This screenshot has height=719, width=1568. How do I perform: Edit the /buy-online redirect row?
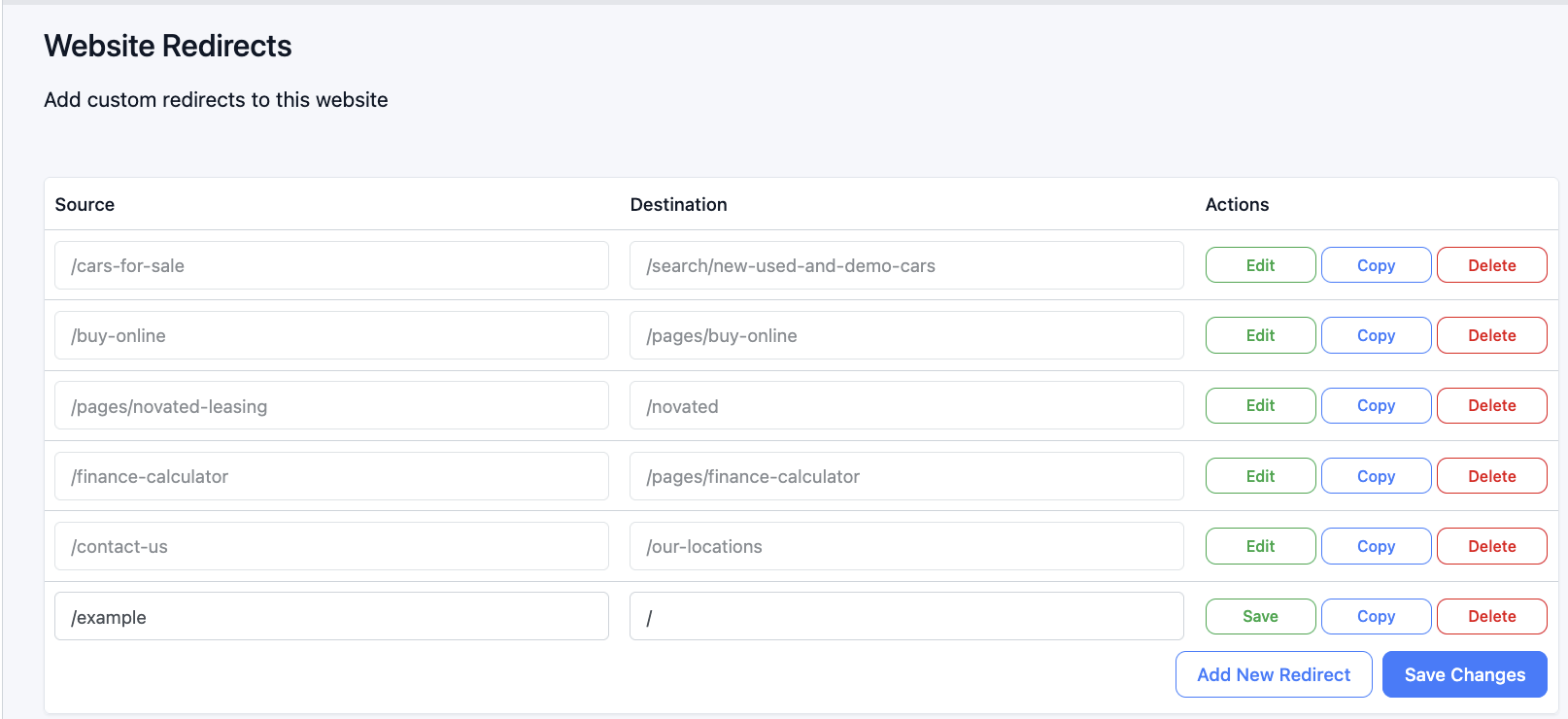1260,335
